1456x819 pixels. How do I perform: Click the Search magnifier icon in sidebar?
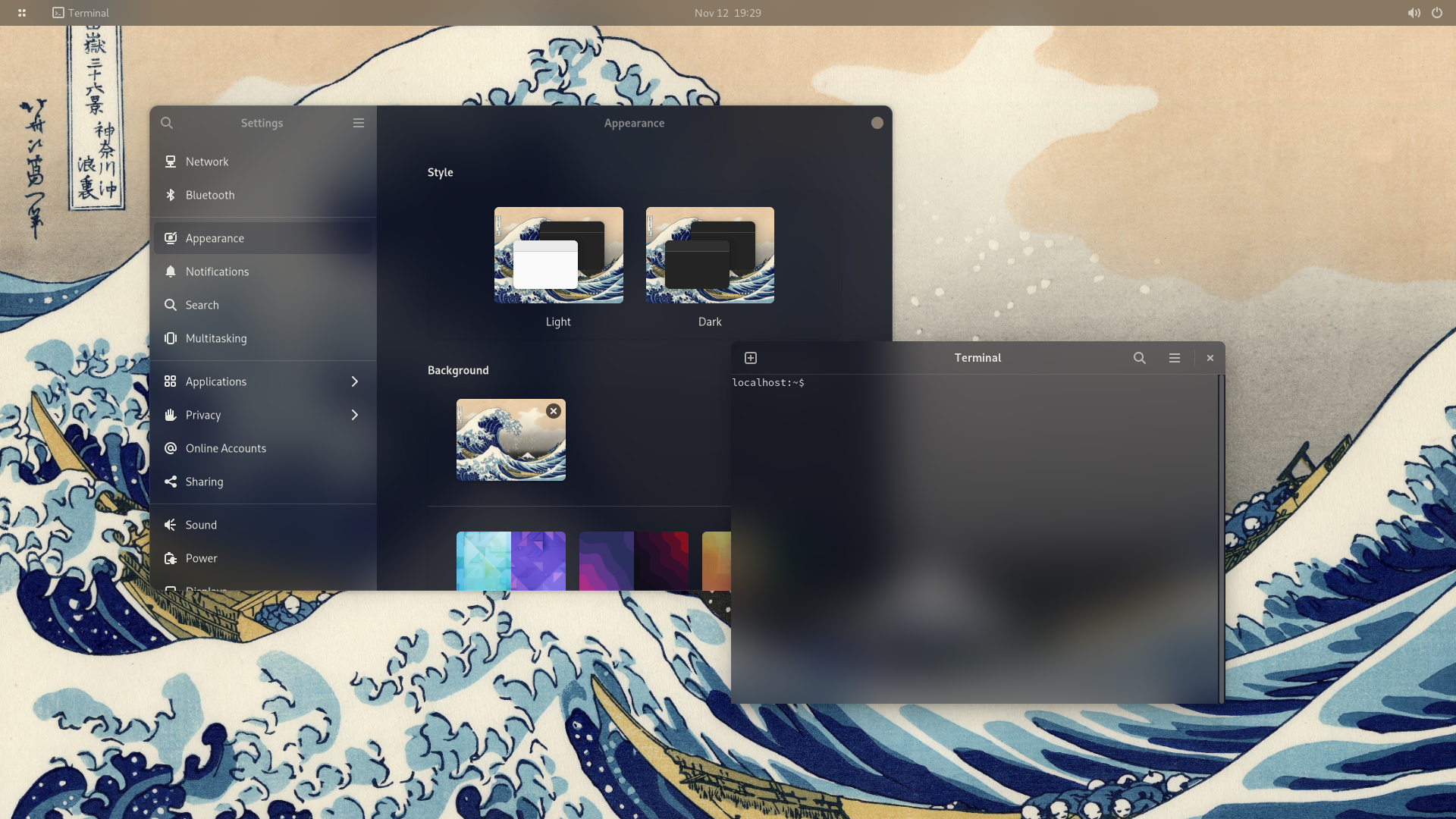point(171,305)
